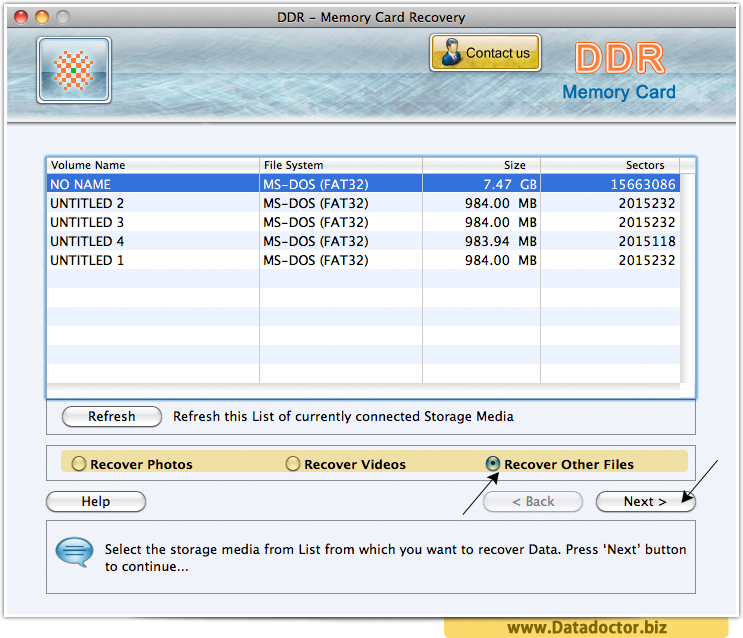Sort by the Size column header
This screenshot has width=743, height=638.
point(481,165)
